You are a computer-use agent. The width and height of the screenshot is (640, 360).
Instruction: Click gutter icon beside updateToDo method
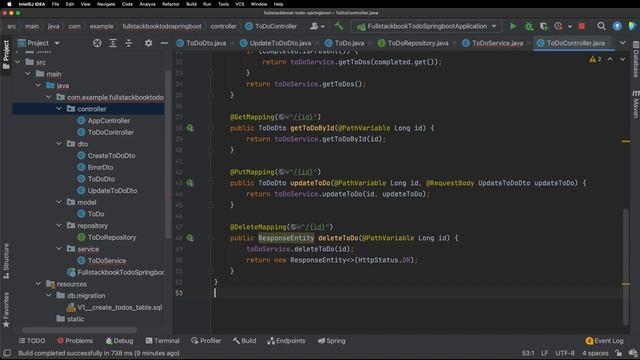[190, 183]
